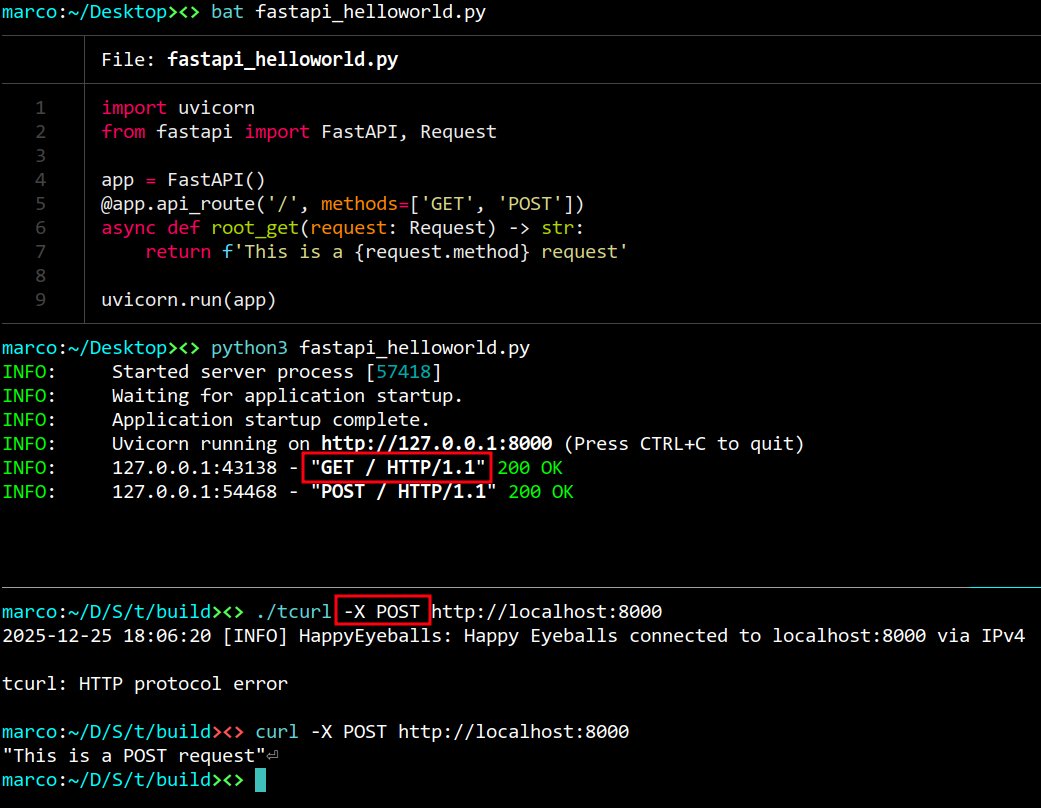The width and height of the screenshot is (1041, 808).
Task: Click 'tcurl: HTTP protocol error' message
Action: [145, 684]
